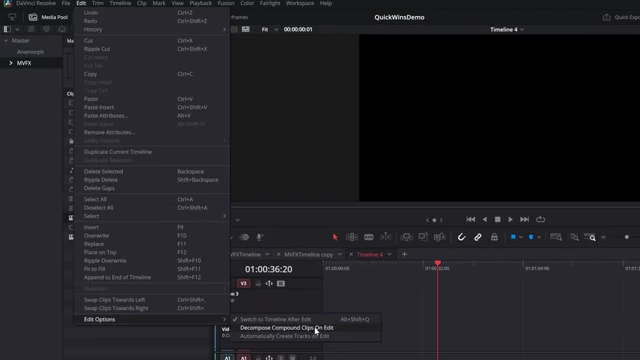
Task: Toggle Switch to Timeline After Edit option
Action: (306, 319)
